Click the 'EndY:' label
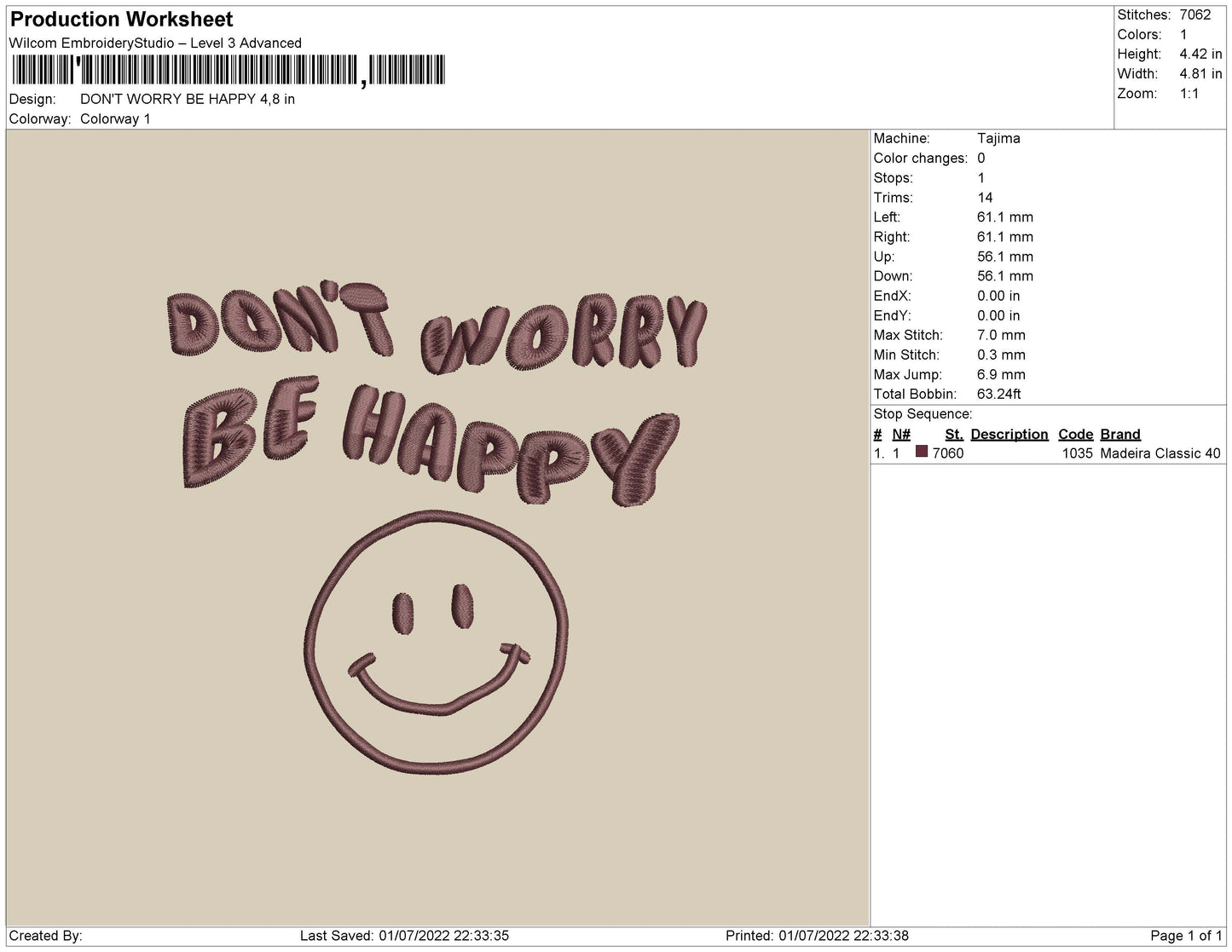The width and height of the screenshot is (1232, 952). 893,314
